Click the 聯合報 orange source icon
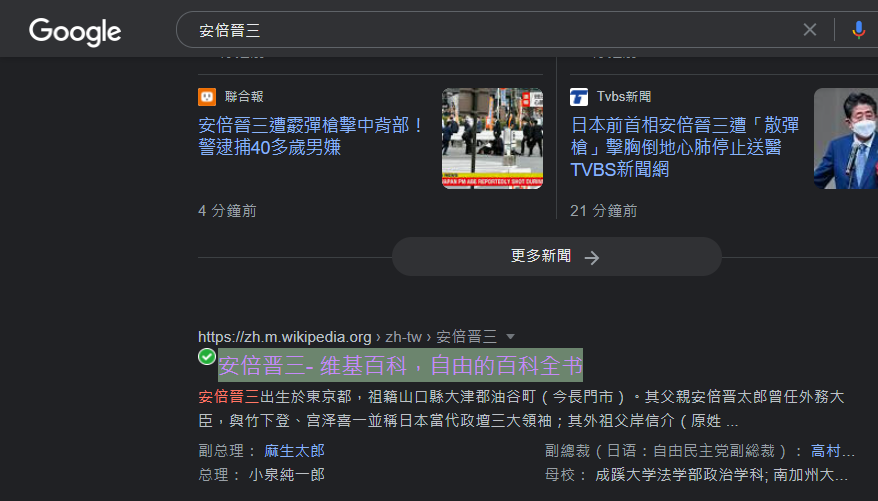Screen dimensions: 878x501 click(207, 97)
